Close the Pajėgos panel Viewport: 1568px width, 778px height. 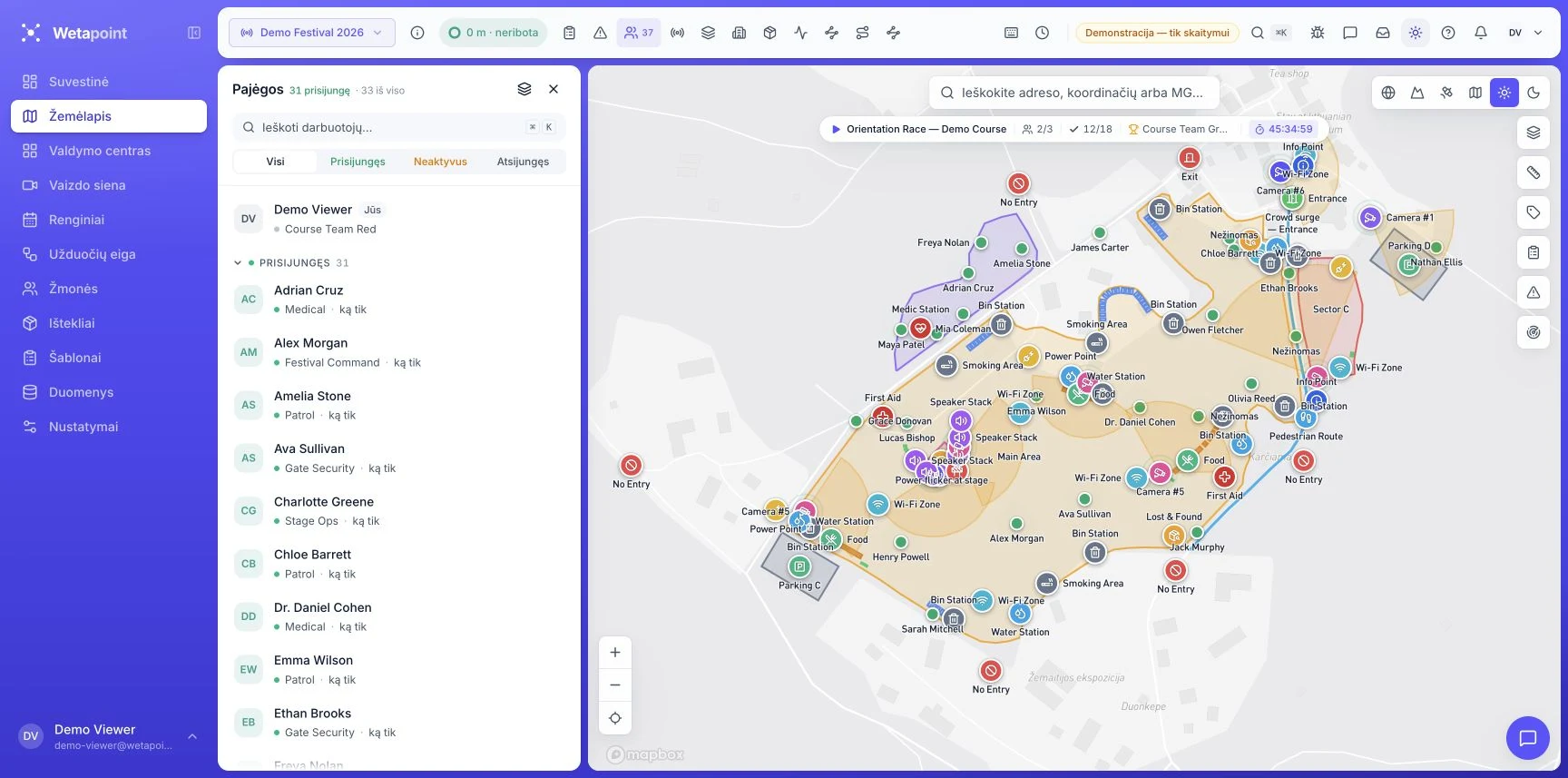554,89
